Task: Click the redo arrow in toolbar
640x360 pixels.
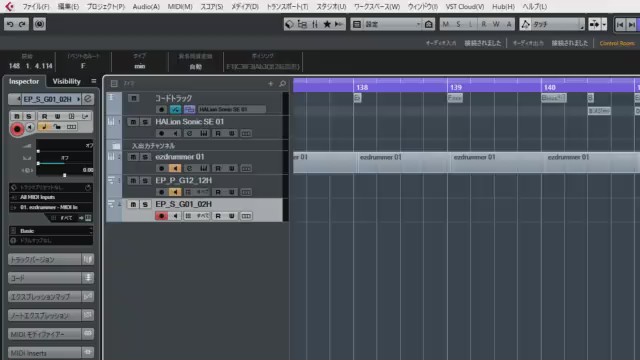Action: point(22,24)
